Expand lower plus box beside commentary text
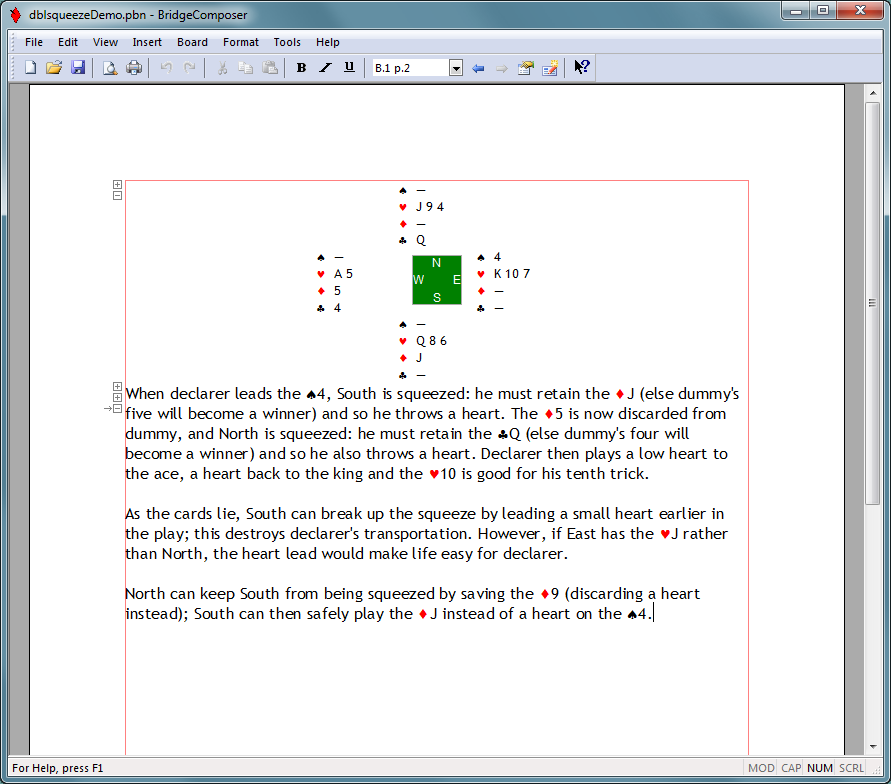Viewport: 891px width, 784px height. 117,398
